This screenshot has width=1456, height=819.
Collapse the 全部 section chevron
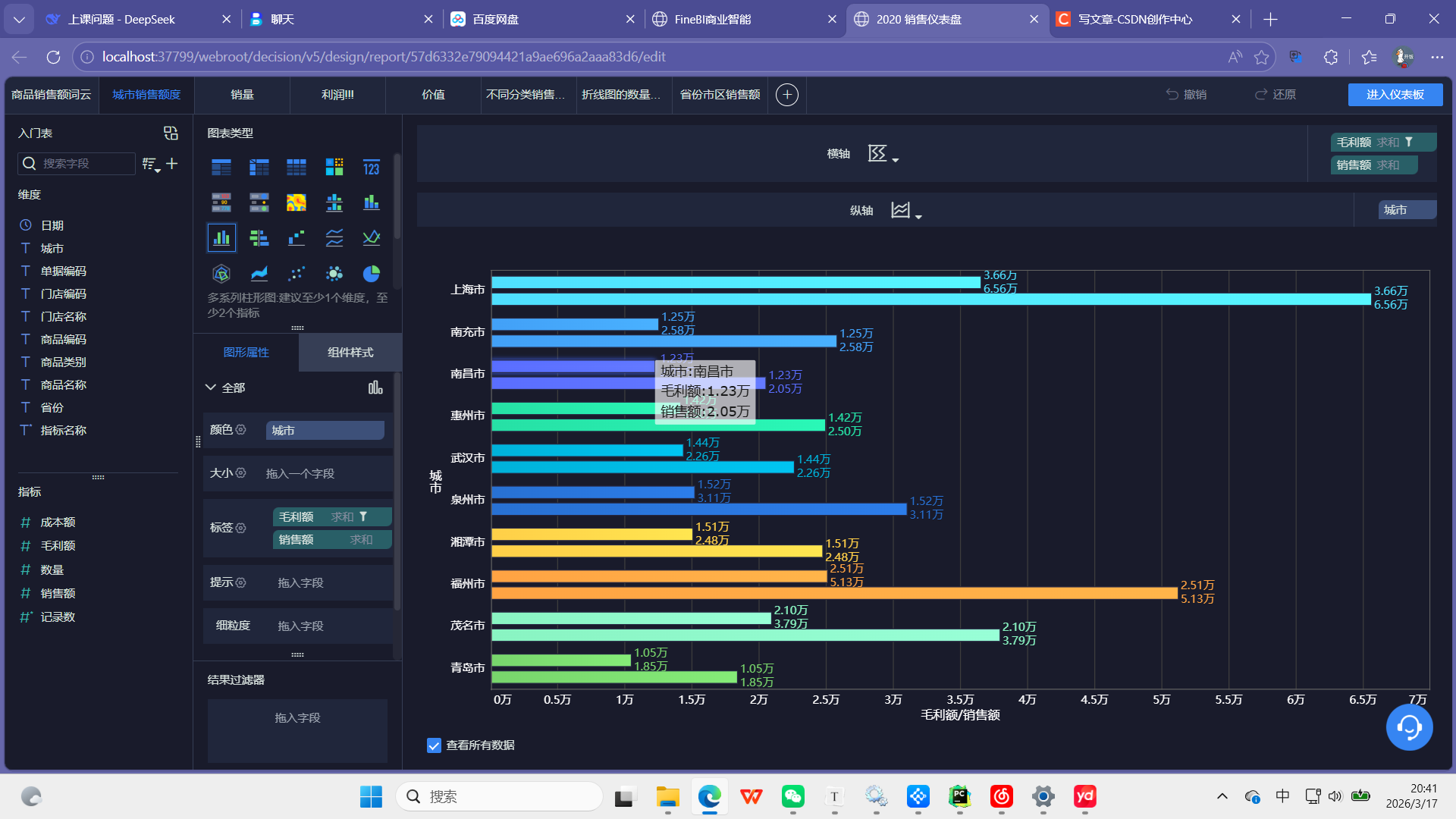[x=211, y=388]
